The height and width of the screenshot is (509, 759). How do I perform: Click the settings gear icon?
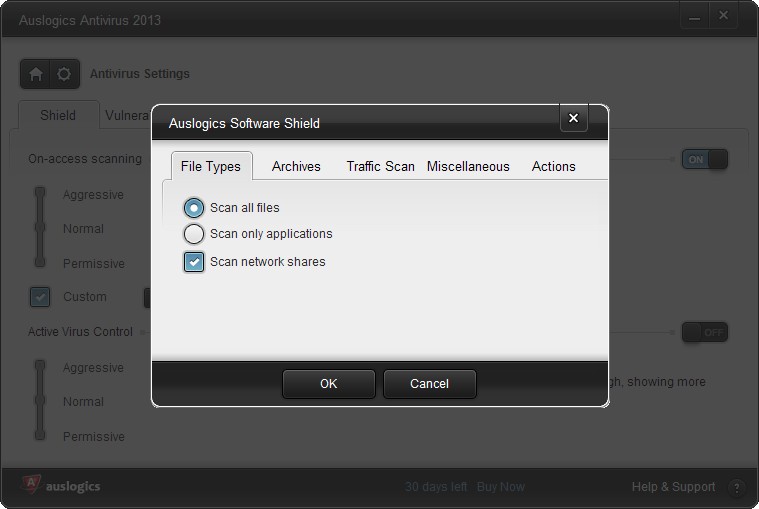pyautogui.click(x=64, y=74)
